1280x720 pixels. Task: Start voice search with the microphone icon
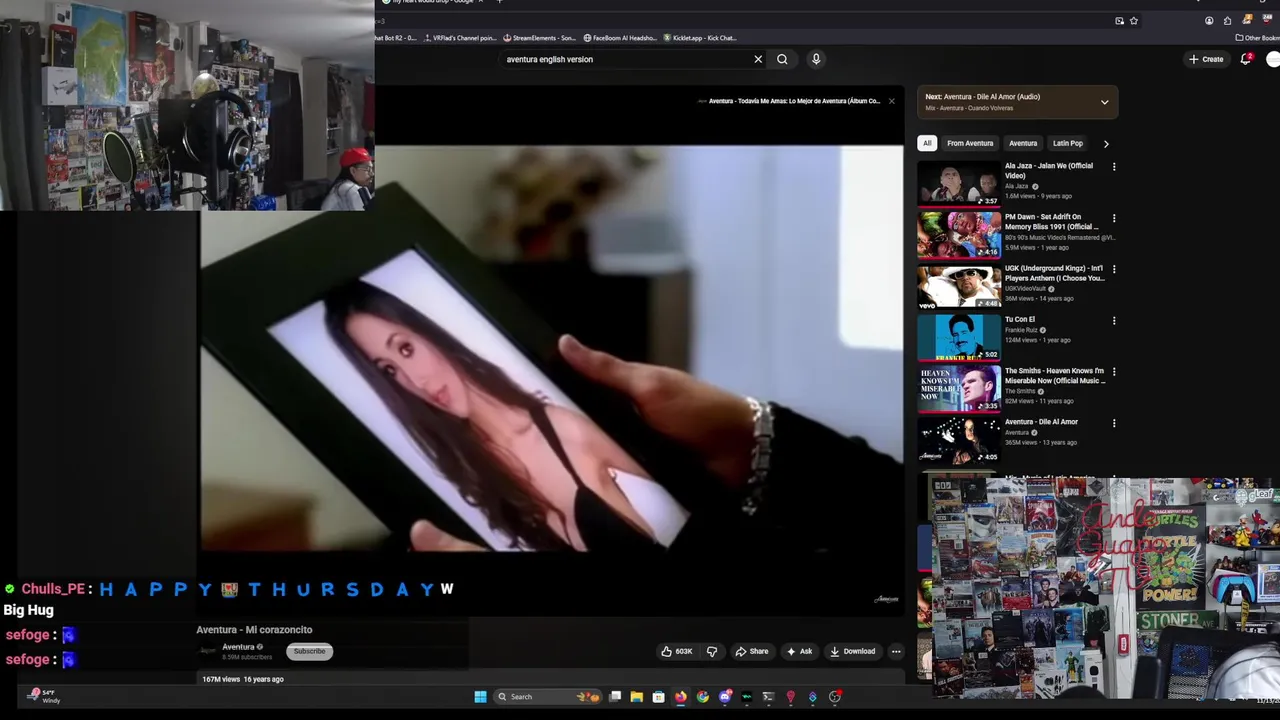(816, 59)
